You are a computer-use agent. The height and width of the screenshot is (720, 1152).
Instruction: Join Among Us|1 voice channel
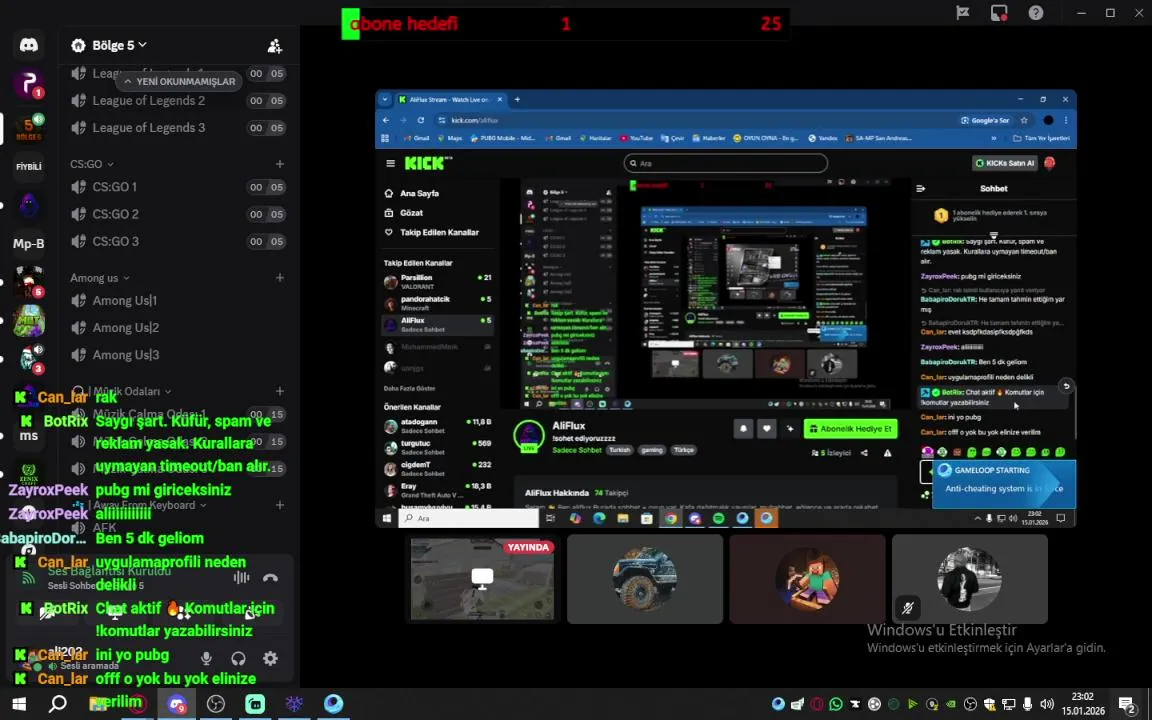tap(178, 300)
